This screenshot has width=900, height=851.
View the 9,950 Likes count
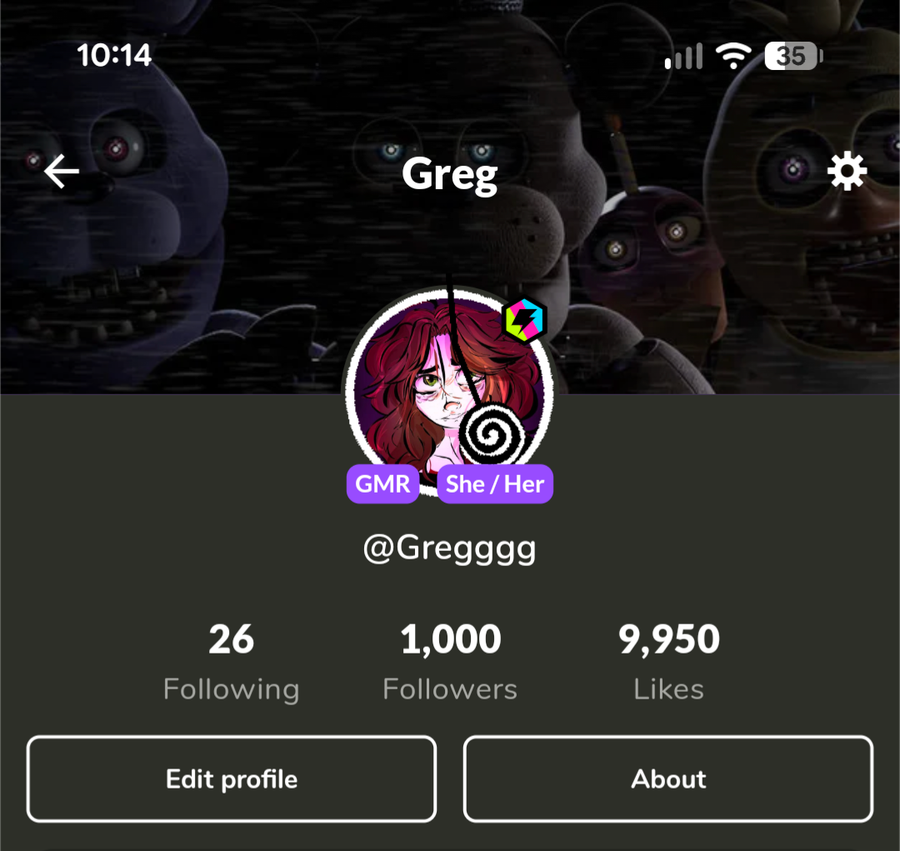(669, 662)
